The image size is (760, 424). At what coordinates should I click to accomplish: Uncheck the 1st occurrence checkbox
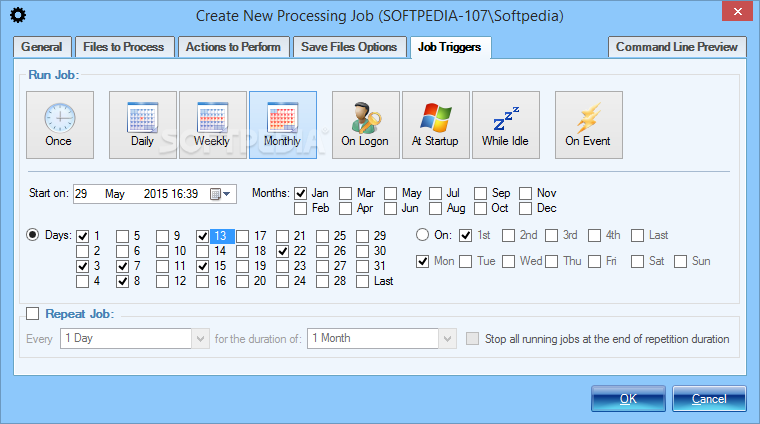point(466,236)
